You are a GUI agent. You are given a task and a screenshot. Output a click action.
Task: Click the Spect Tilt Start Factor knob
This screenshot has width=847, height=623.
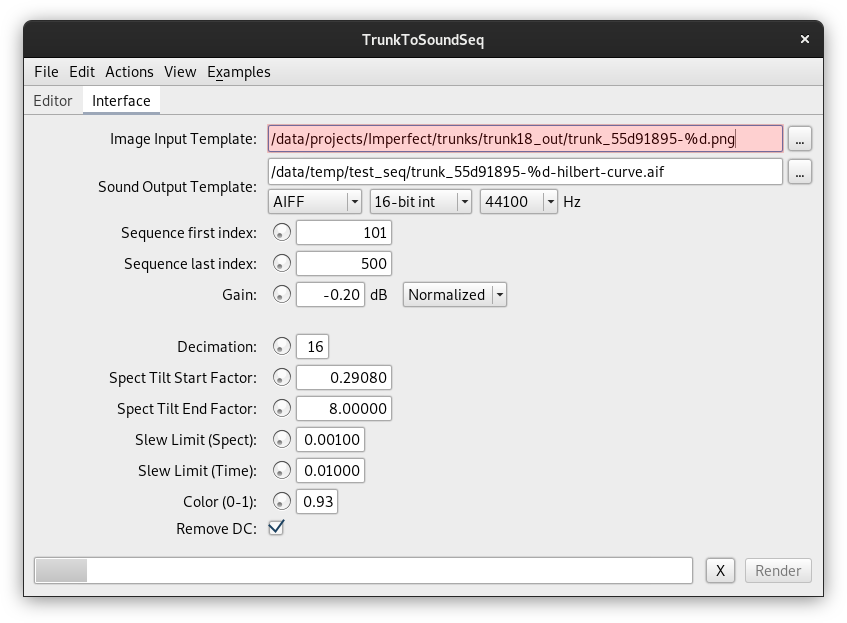pos(282,378)
